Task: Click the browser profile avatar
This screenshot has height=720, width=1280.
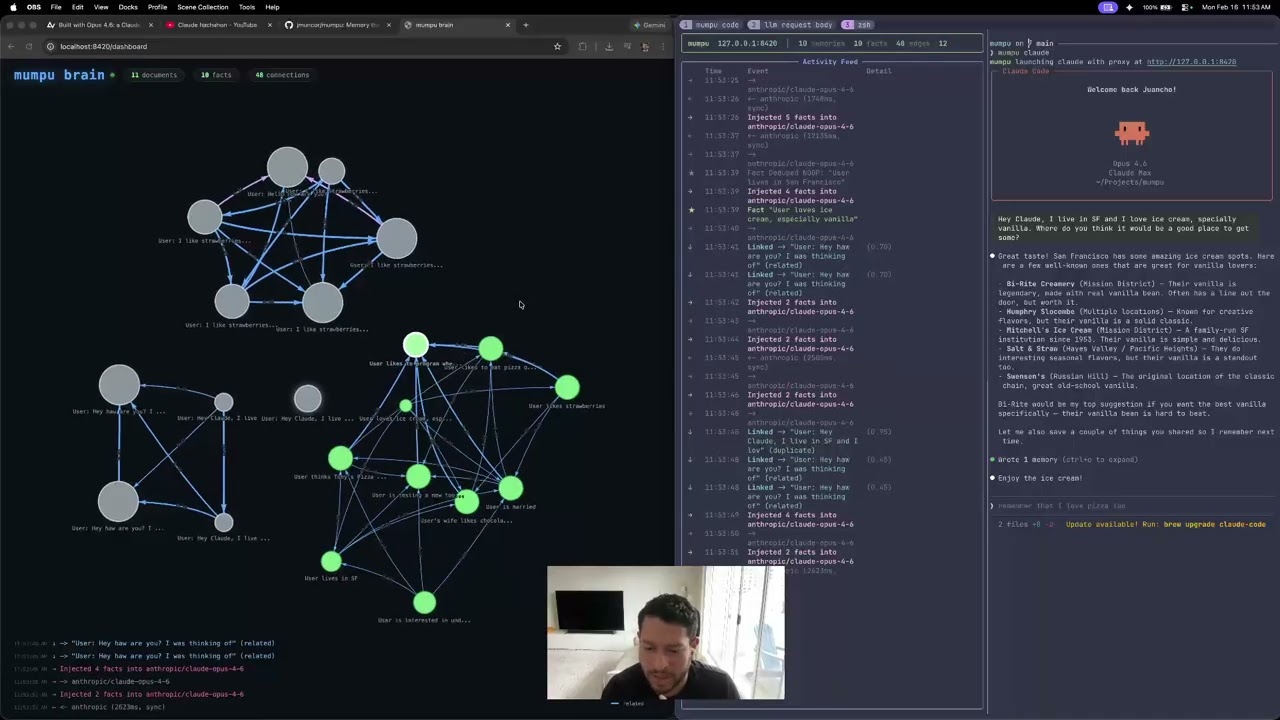Action: coord(645,46)
